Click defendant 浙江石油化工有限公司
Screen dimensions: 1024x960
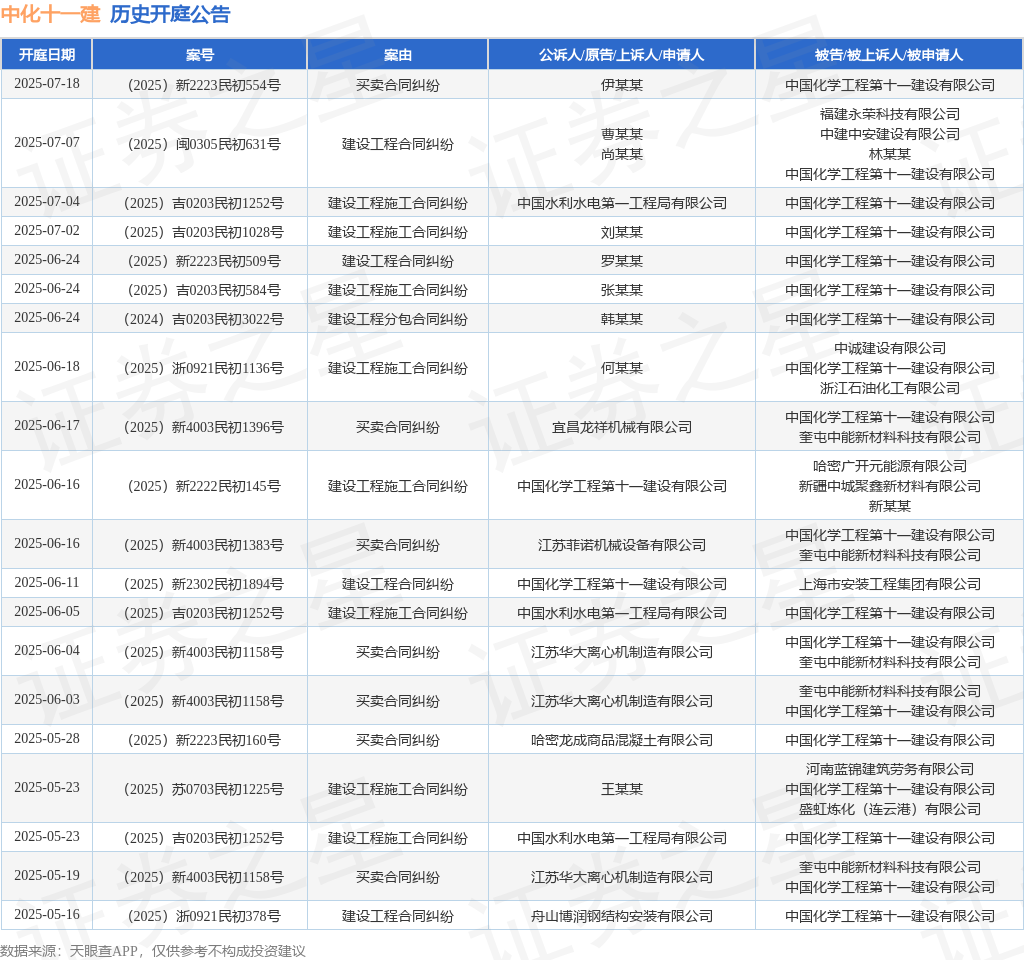click(889, 388)
